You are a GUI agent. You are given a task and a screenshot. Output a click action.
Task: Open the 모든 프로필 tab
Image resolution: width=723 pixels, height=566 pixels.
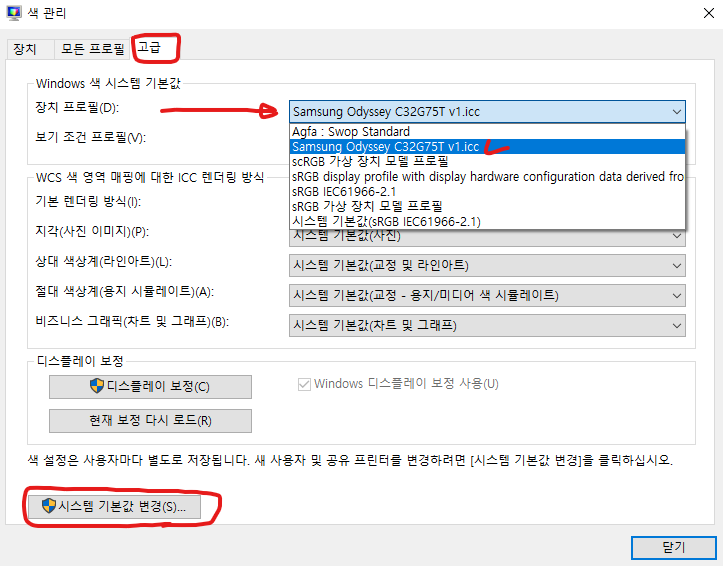click(x=93, y=49)
